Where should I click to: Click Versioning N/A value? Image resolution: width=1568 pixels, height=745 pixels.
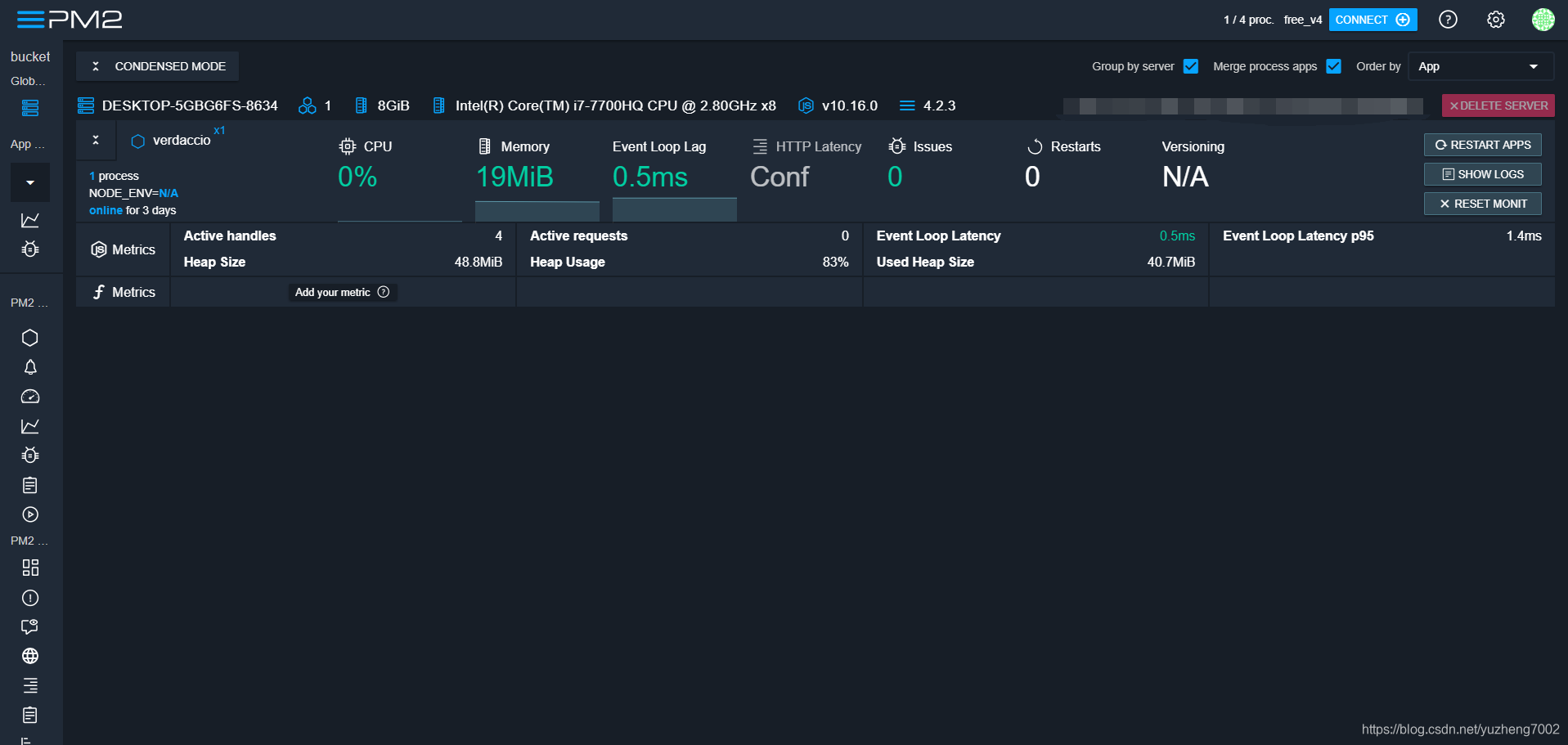[1185, 177]
